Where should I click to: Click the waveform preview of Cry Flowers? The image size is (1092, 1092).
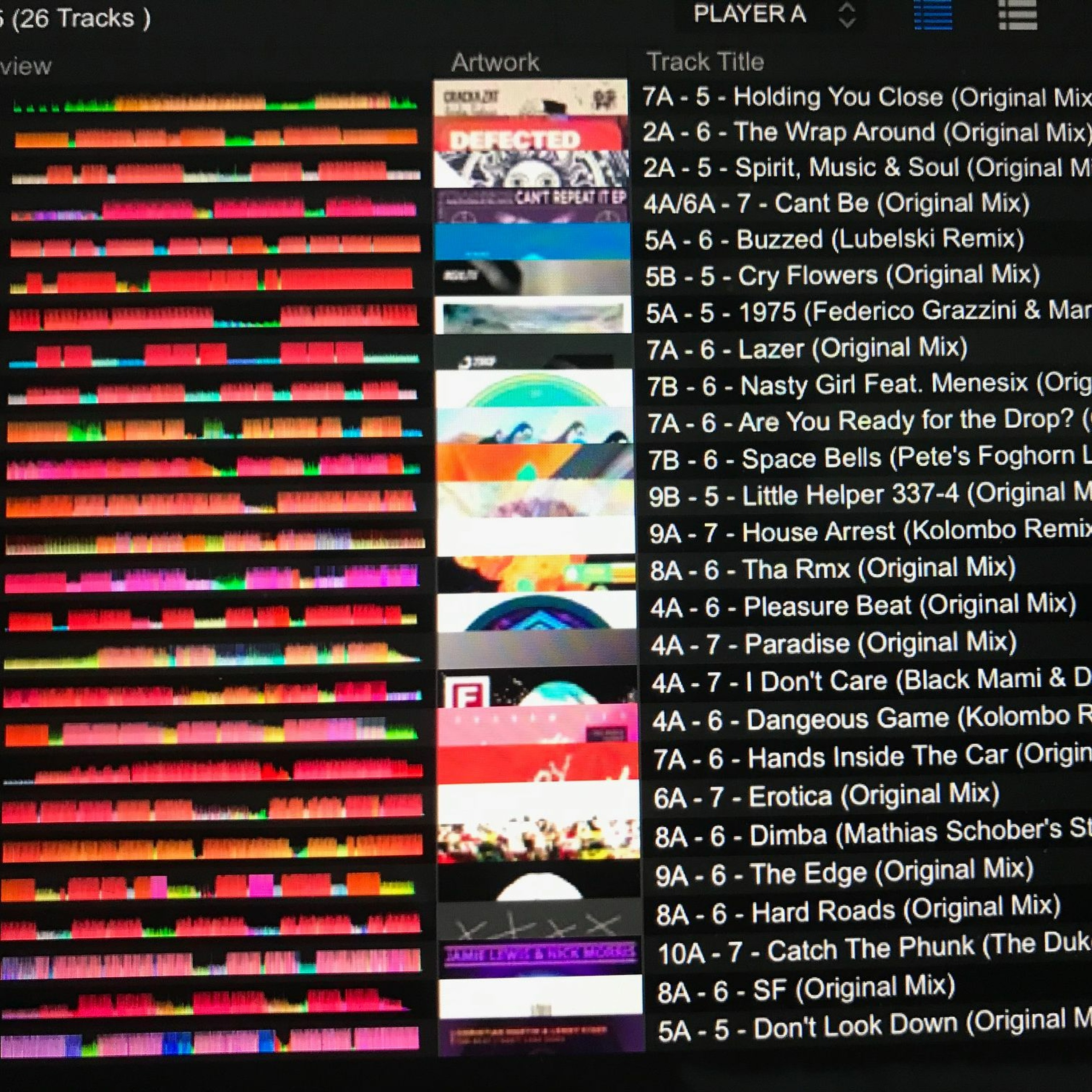[212, 280]
